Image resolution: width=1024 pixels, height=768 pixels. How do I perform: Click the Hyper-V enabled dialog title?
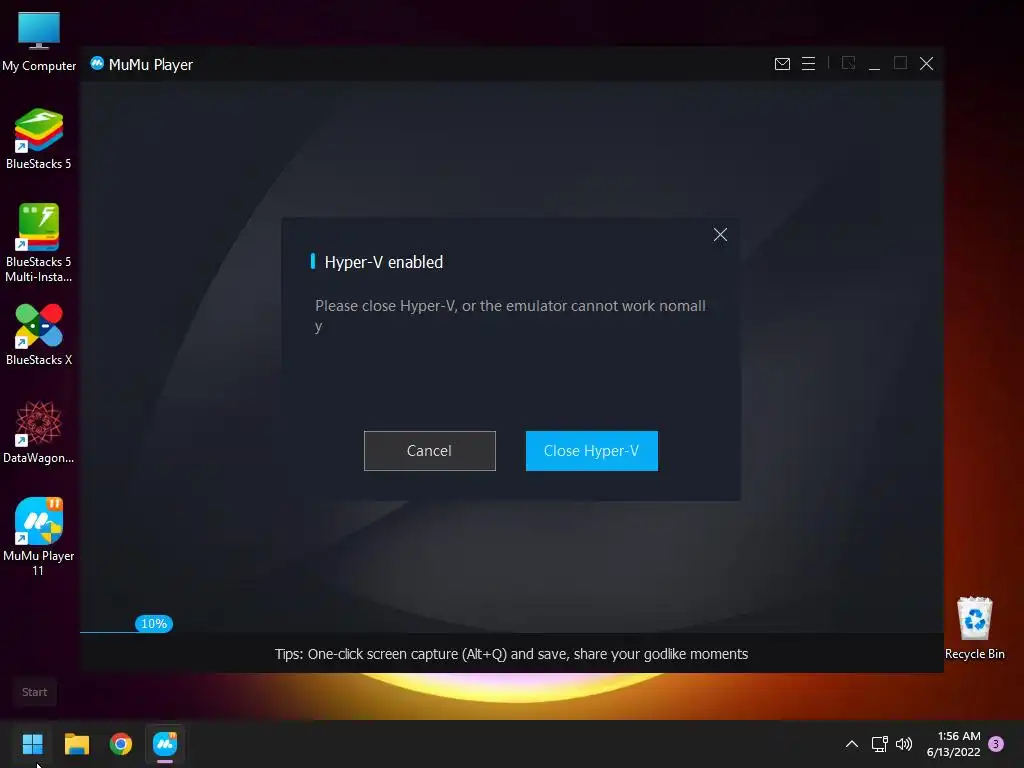[384, 262]
